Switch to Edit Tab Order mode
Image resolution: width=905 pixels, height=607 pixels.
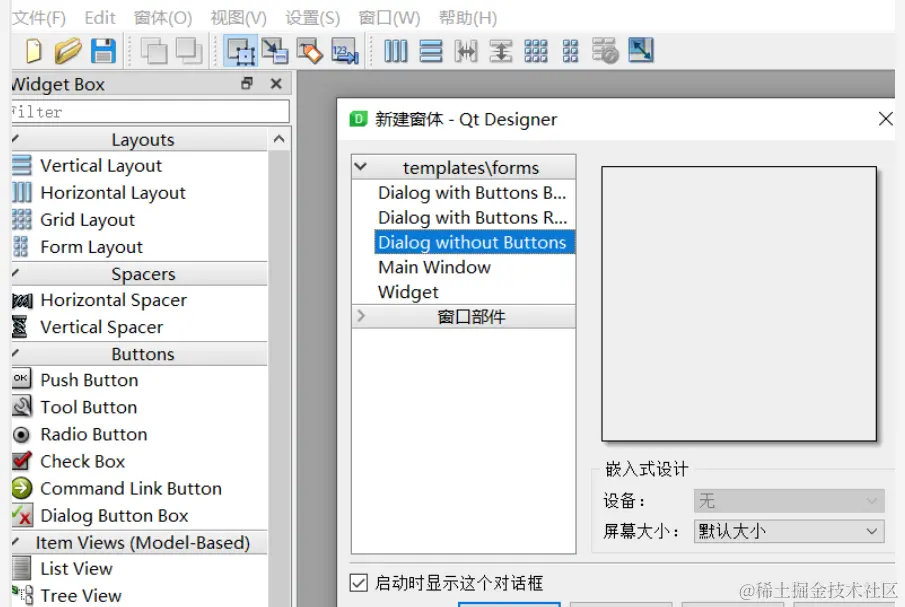point(344,51)
